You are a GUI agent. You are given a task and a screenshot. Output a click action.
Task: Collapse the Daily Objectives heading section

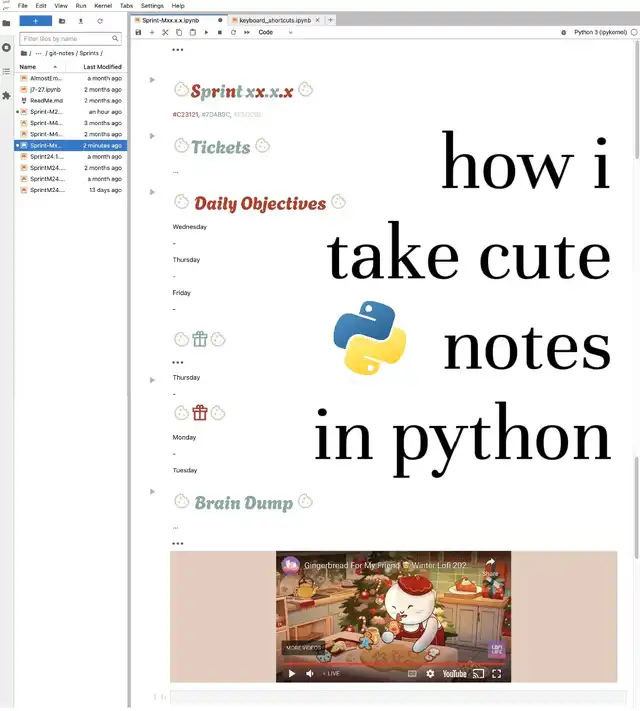(x=152, y=192)
